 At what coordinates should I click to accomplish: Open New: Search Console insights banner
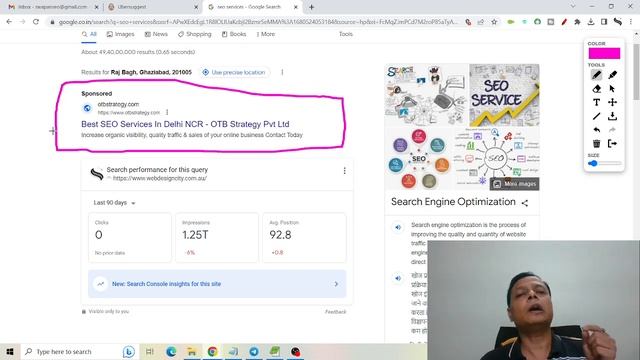[217, 284]
